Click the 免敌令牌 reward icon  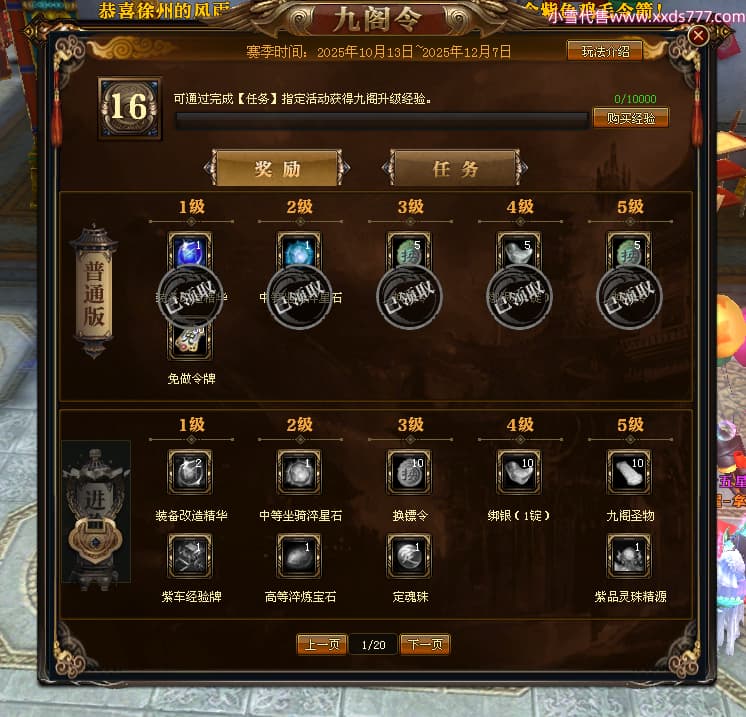click(190, 340)
